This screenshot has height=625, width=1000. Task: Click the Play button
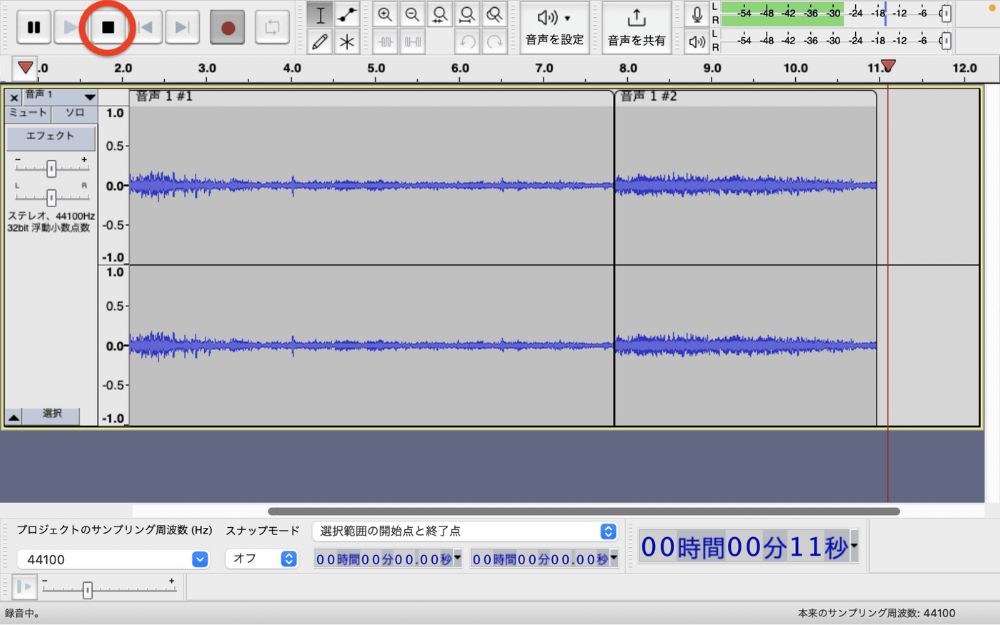click(70, 27)
